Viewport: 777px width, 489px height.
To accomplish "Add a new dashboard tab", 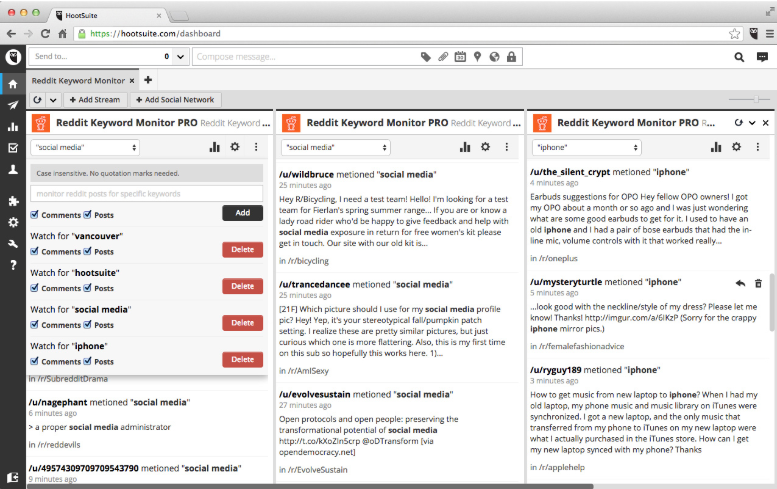I will pos(148,80).
